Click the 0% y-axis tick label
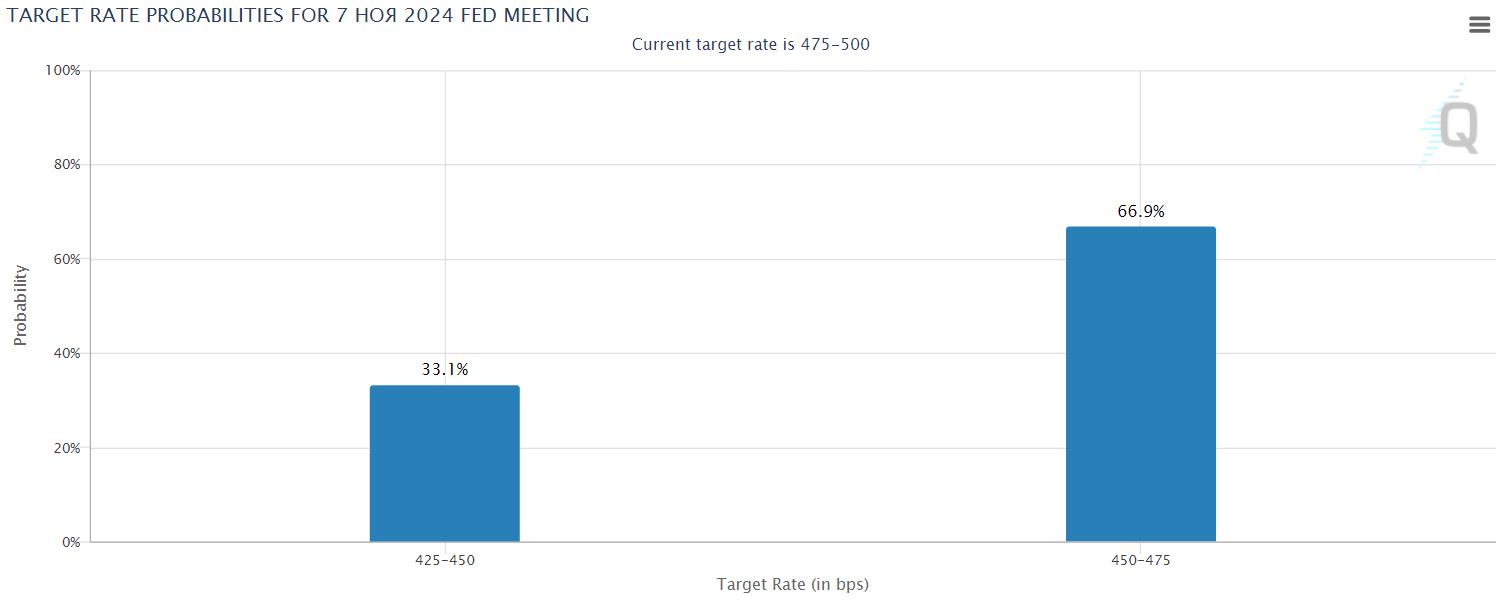The width and height of the screenshot is (1504, 612). [71, 542]
